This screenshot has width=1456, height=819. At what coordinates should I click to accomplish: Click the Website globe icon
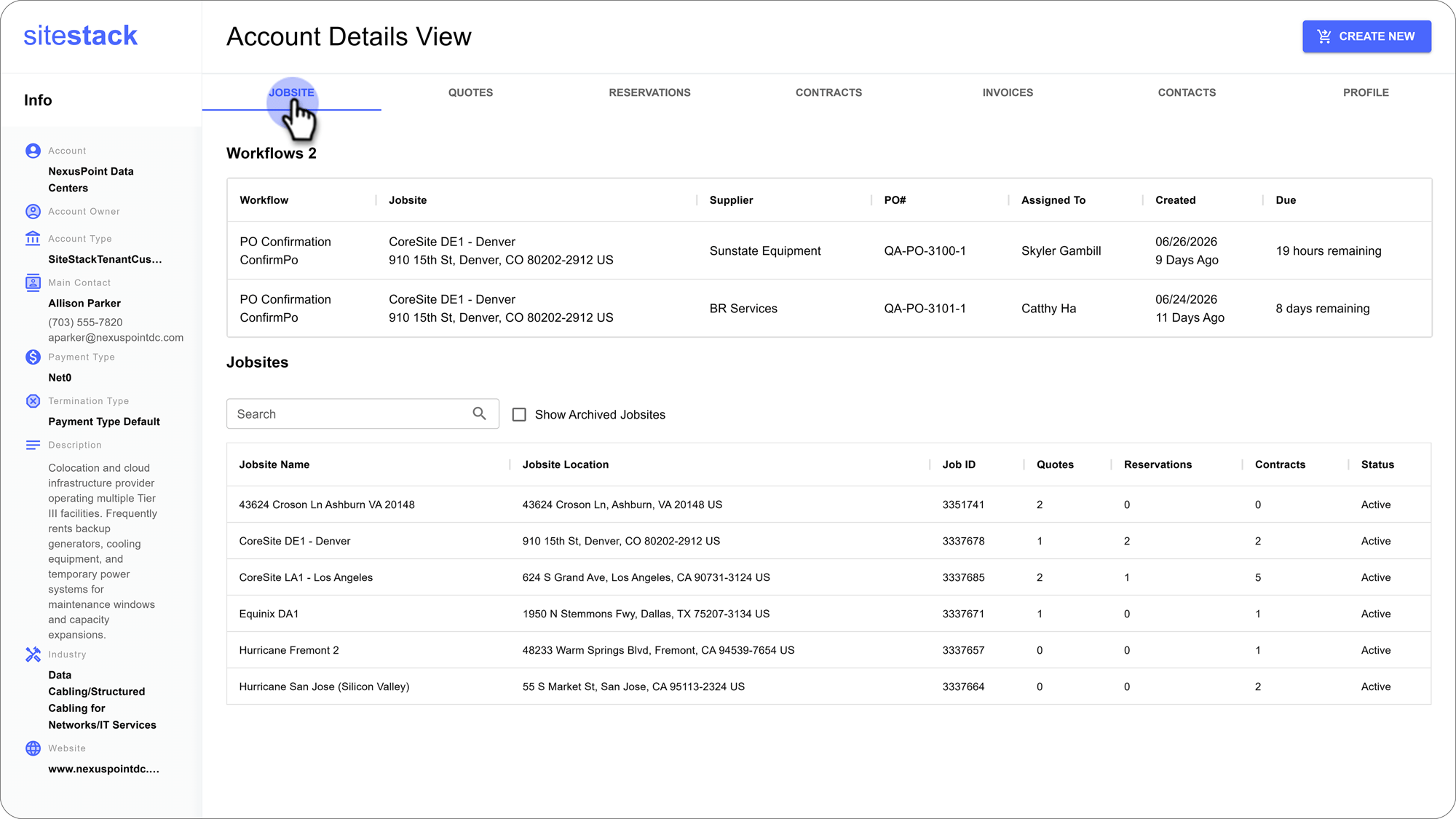33,748
